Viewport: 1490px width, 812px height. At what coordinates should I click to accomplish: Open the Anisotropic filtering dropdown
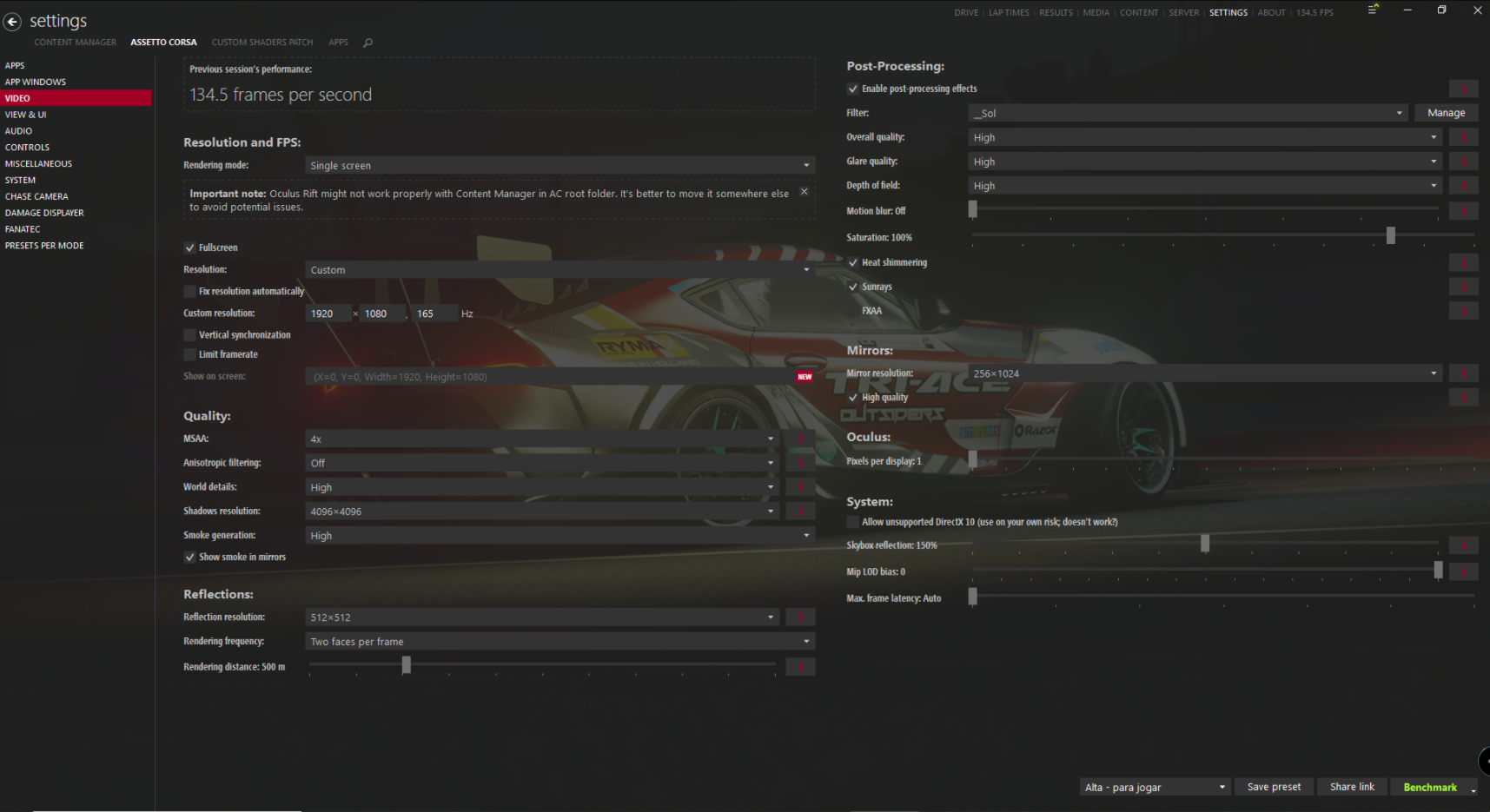point(542,464)
